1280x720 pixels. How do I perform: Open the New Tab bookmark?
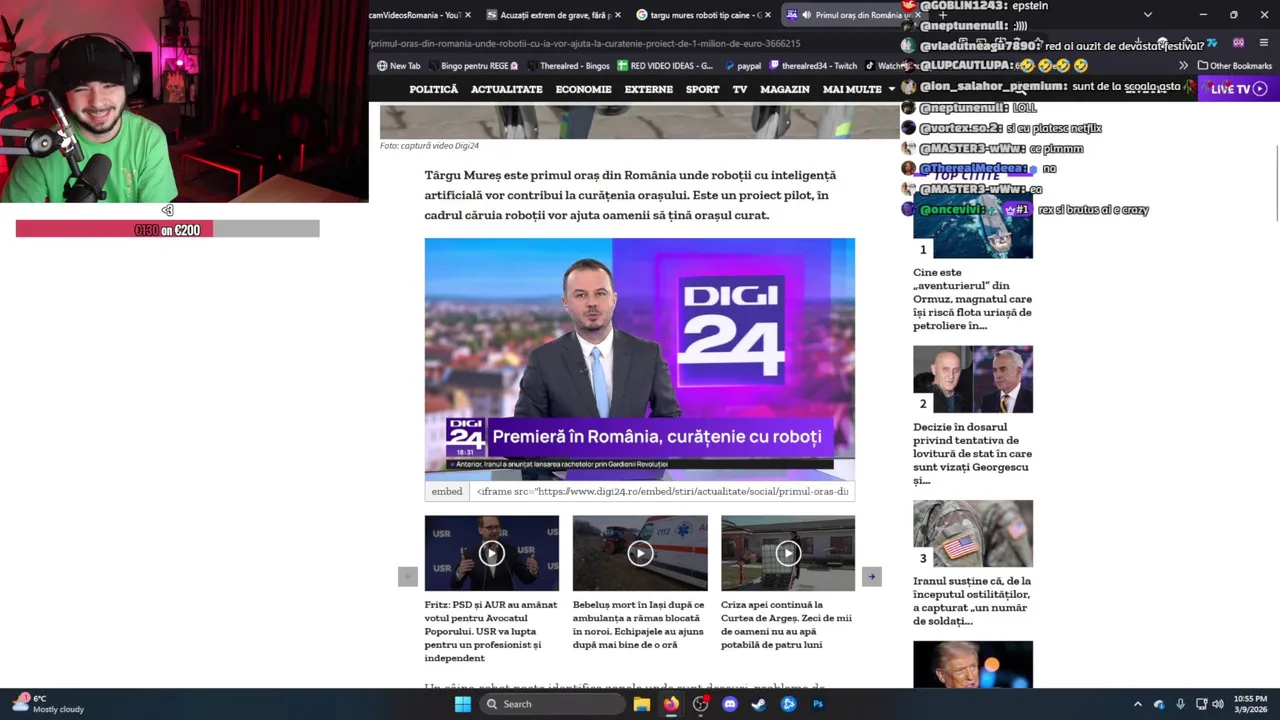click(398, 66)
